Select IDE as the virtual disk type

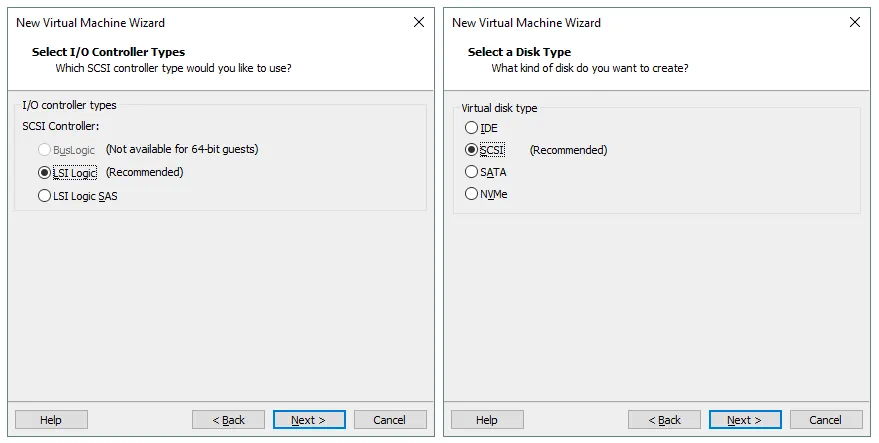[472, 128]
